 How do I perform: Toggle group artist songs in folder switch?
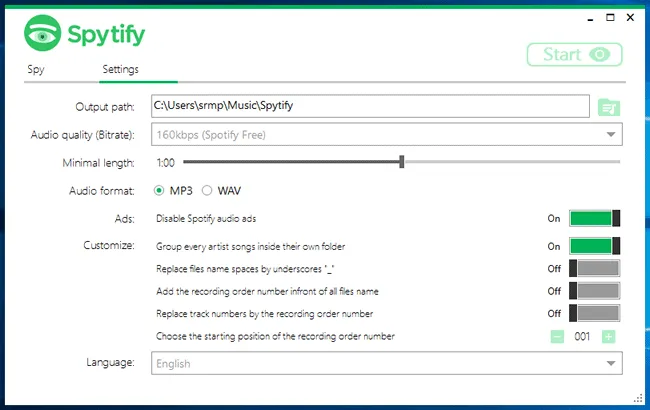594,245
